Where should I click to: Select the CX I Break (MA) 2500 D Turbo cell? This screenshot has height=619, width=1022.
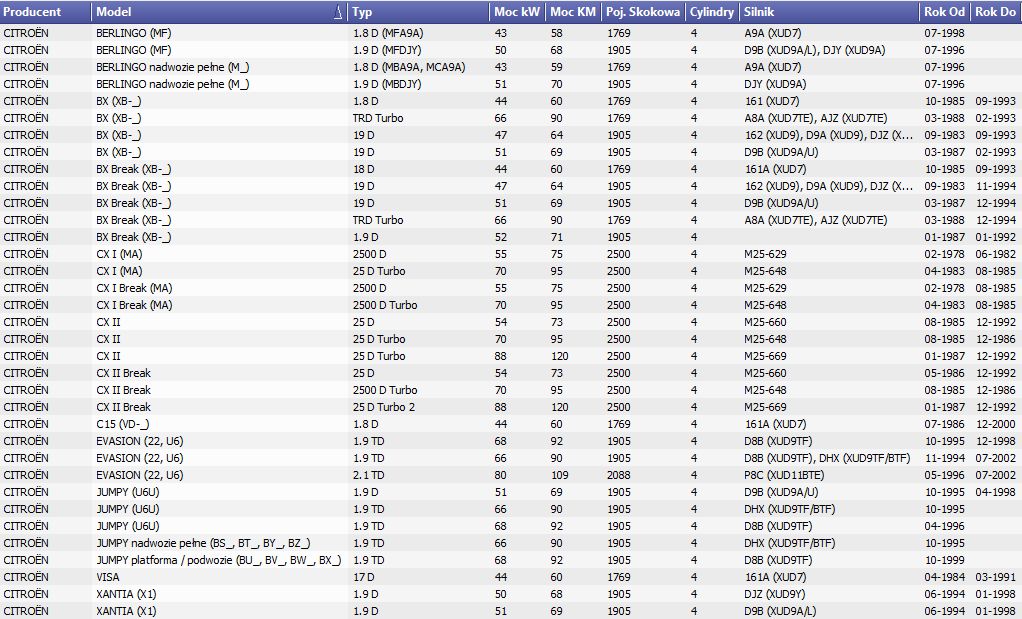[385, 305]
